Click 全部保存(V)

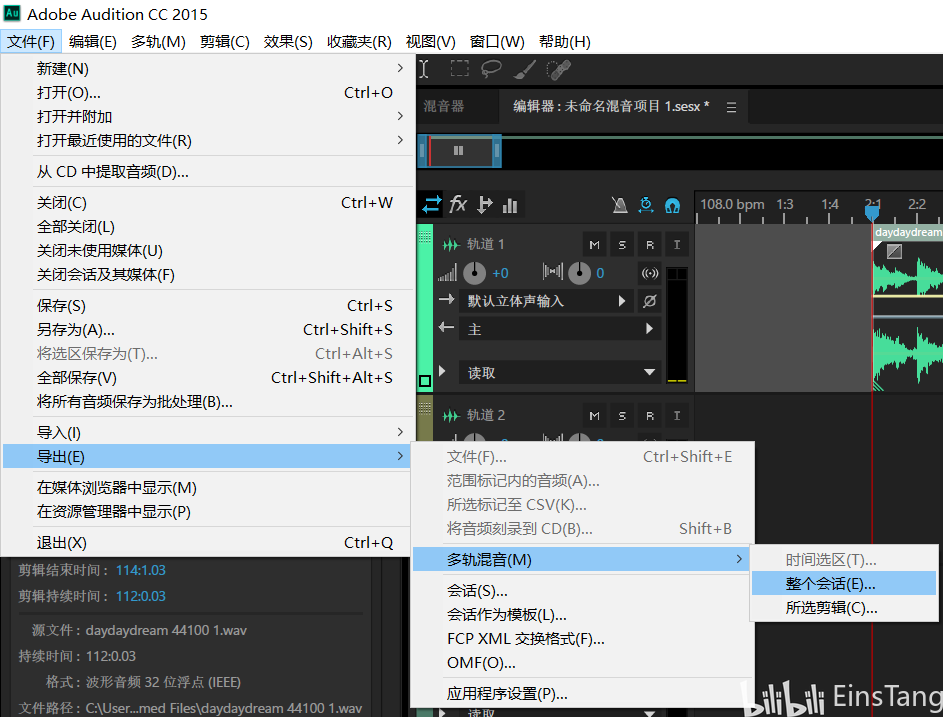pos(207,378)
